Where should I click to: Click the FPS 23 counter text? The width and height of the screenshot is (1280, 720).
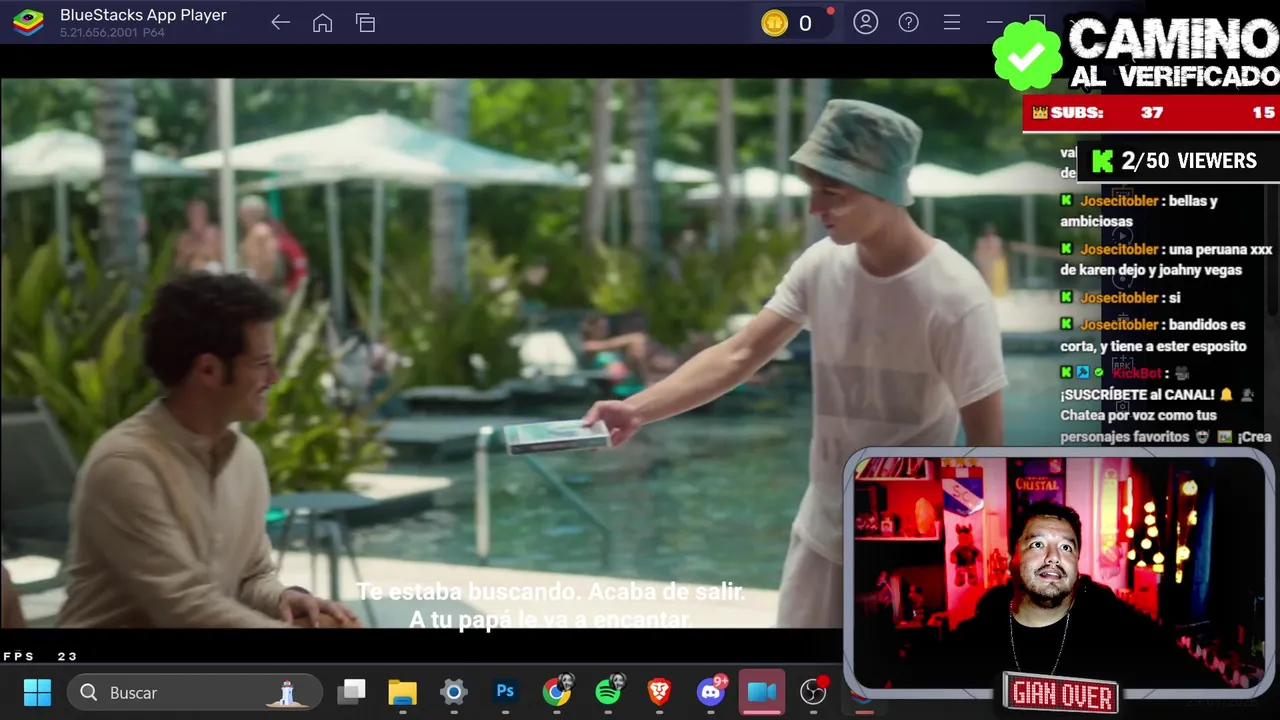(x=40, y=656)
